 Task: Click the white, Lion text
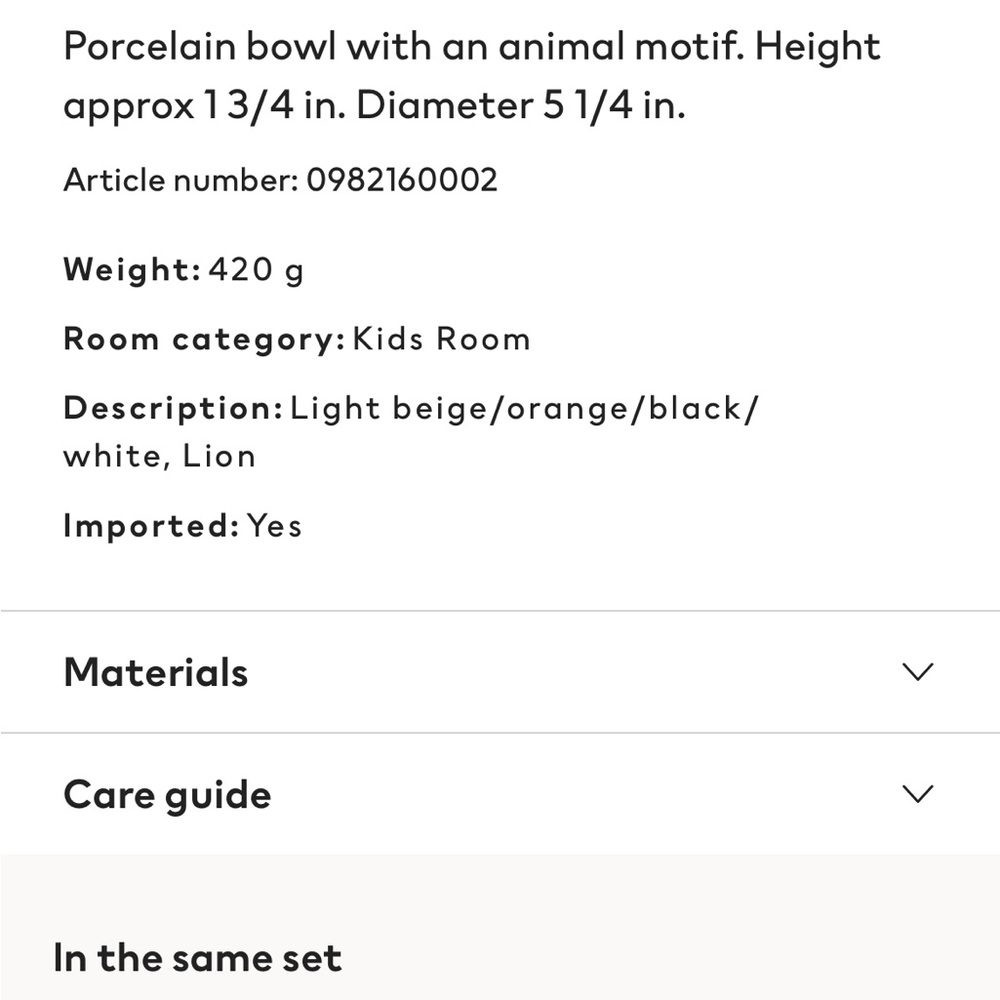pos(159,457)
